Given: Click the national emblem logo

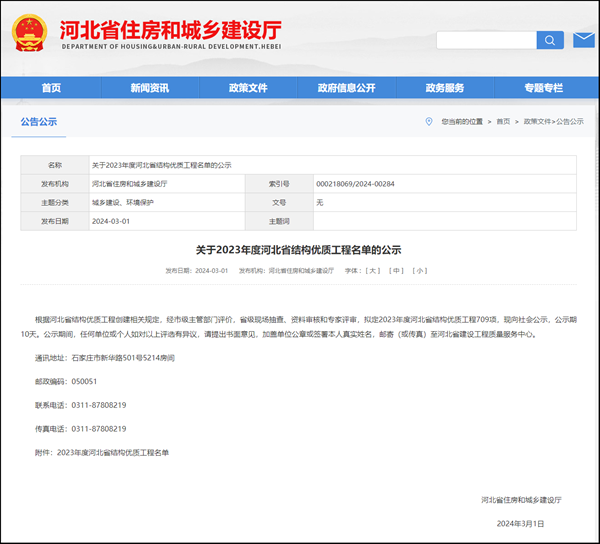Looking at the screenshot, I should coord(32,32).
